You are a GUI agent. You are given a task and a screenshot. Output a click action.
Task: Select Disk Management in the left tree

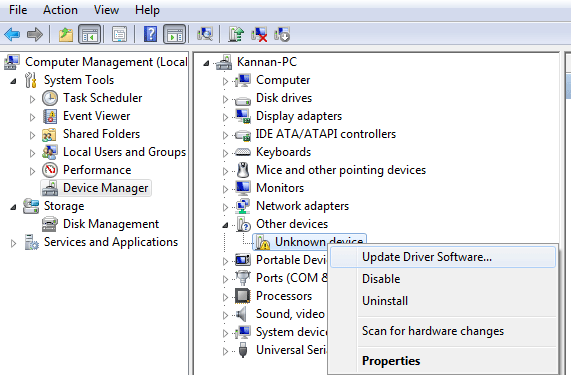pyautogui.click(x=111, y=224)
